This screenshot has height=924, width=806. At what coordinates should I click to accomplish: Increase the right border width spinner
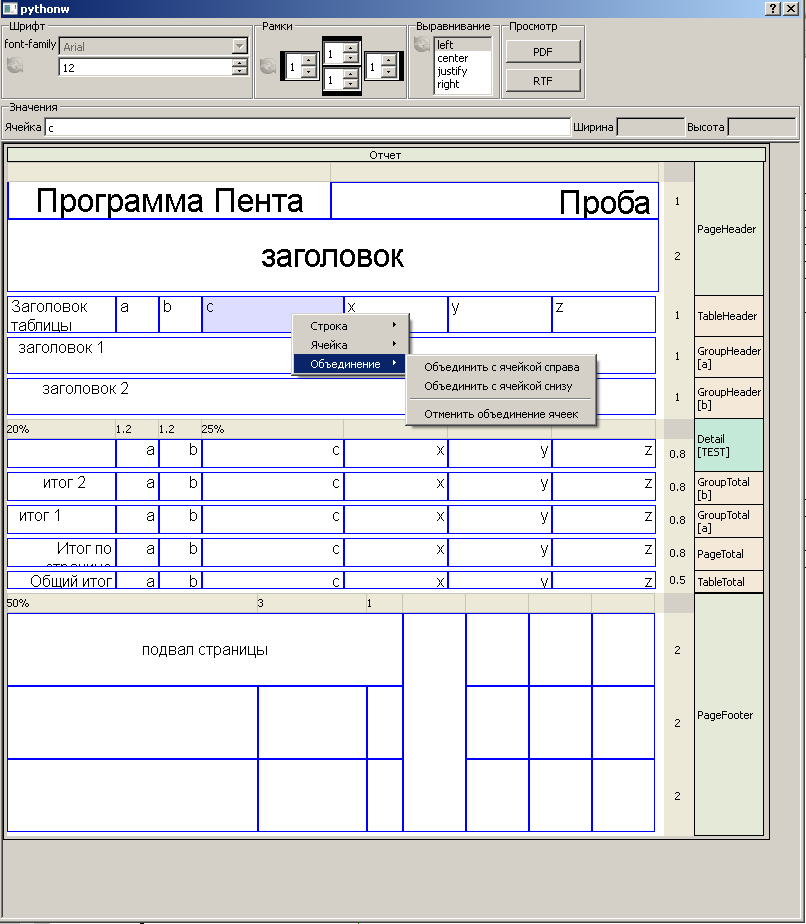click(387, 61)
